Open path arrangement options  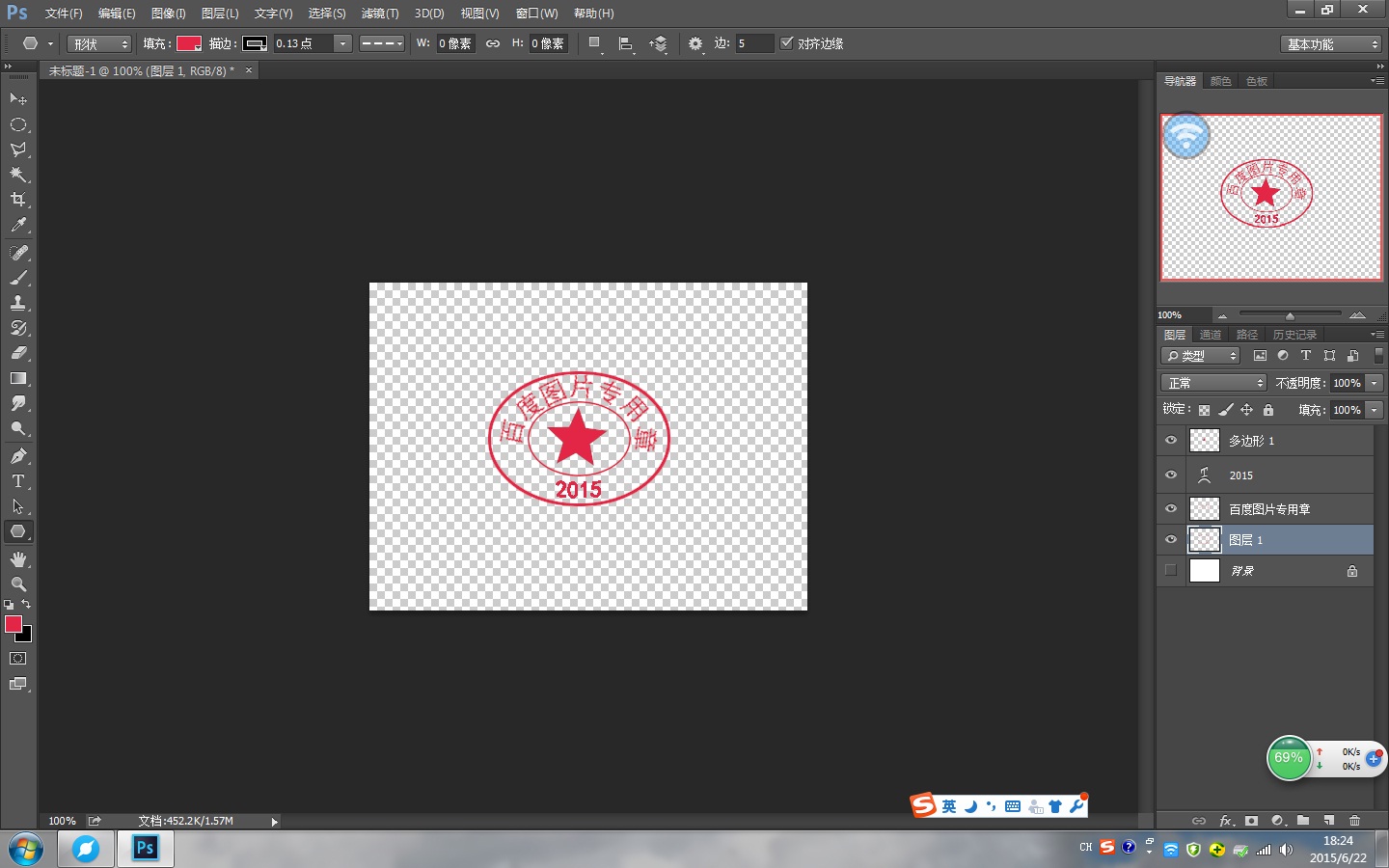point(658,43)
